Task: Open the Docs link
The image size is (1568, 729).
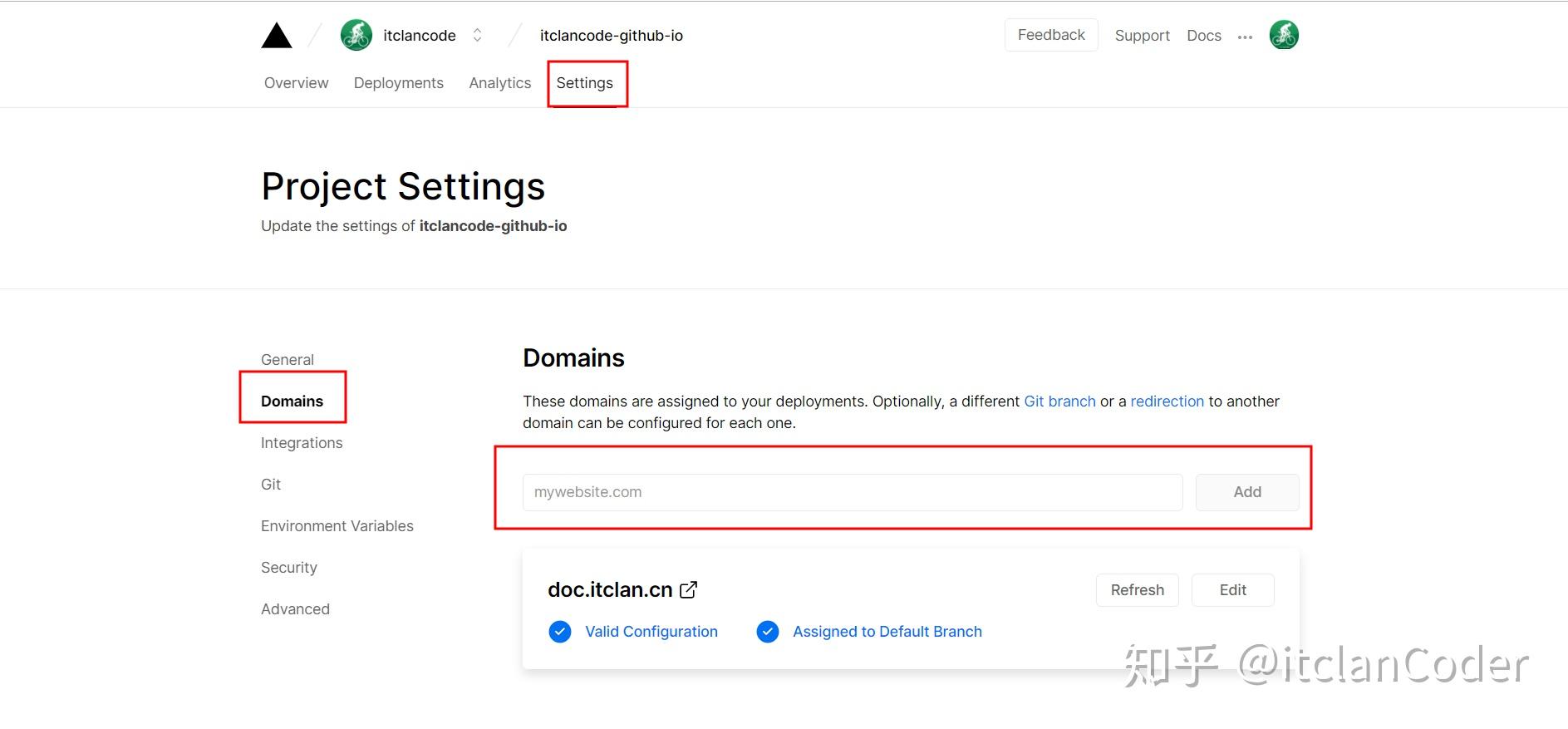Action: point(1204,36)
